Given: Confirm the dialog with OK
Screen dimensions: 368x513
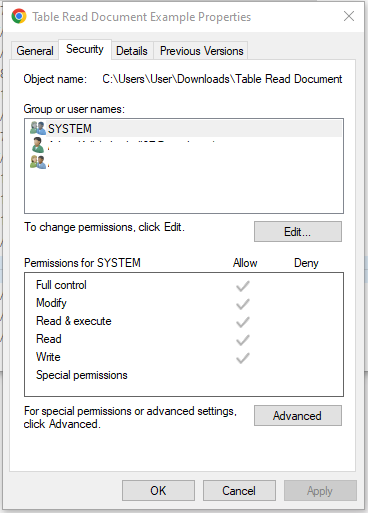Looking at the screenshot, I should 158,490.
